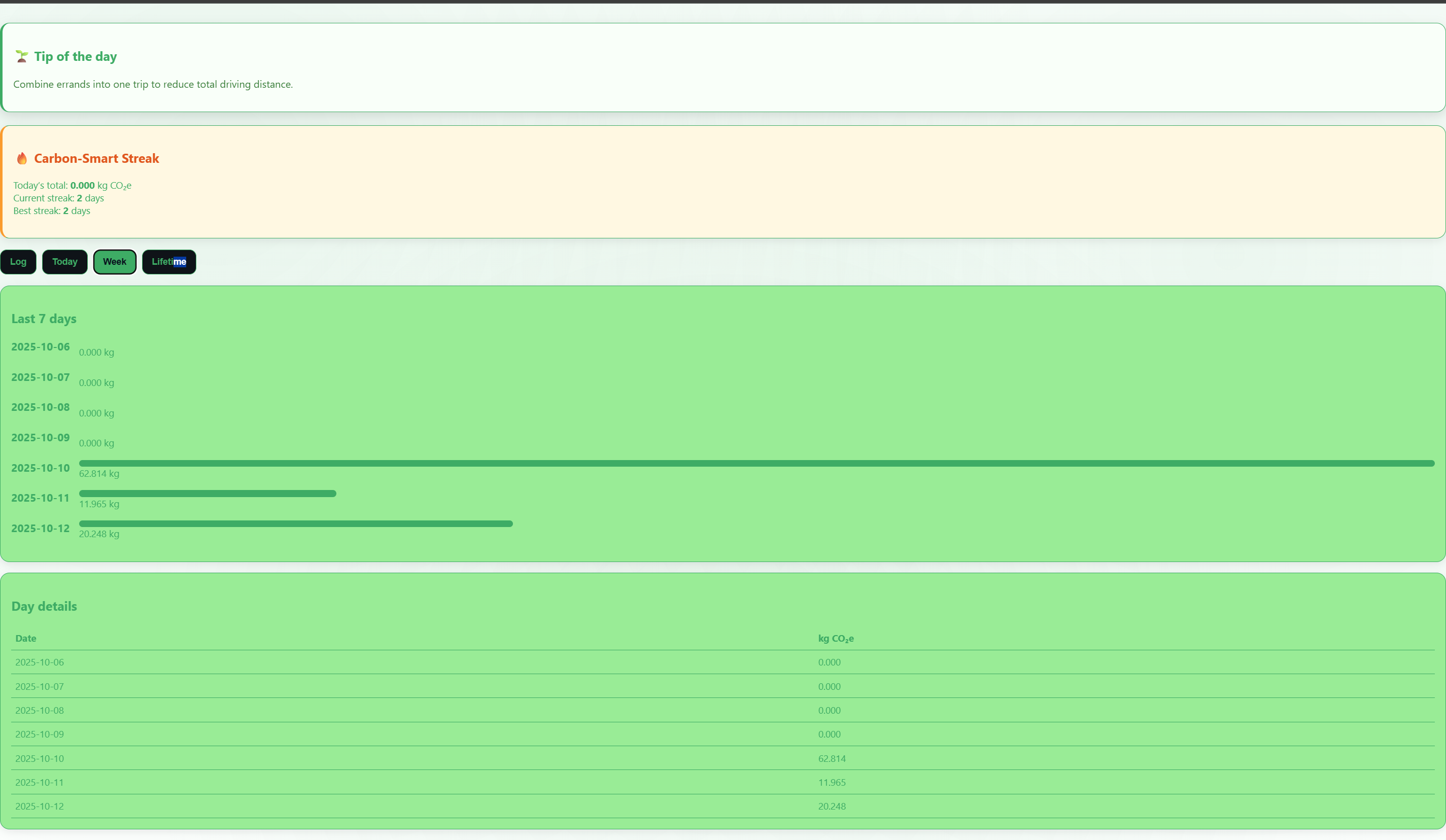Click the 2025-10-10 emissions bar
The width and height of the screenshot is (1446, 840).
756,463
